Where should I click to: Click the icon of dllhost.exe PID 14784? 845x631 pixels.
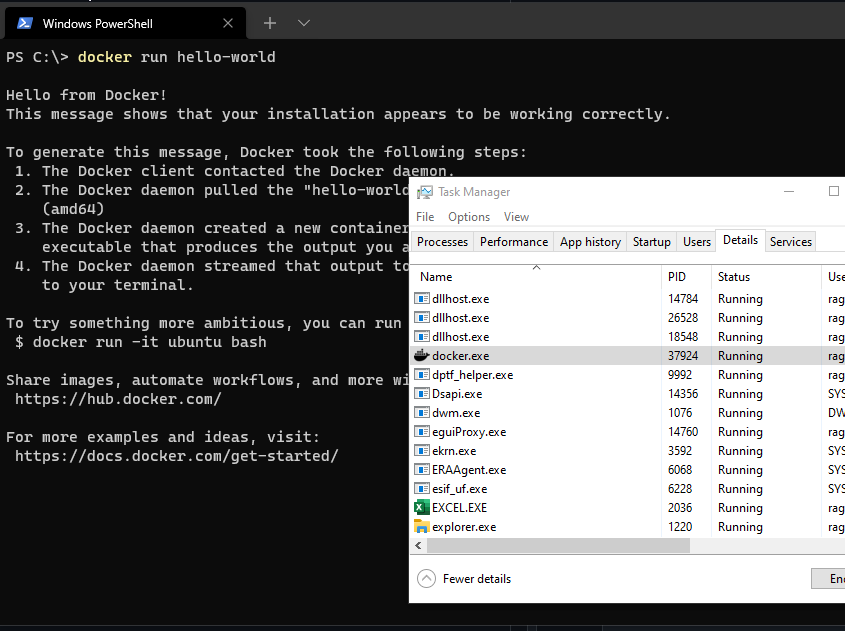(x=421, y=299)
